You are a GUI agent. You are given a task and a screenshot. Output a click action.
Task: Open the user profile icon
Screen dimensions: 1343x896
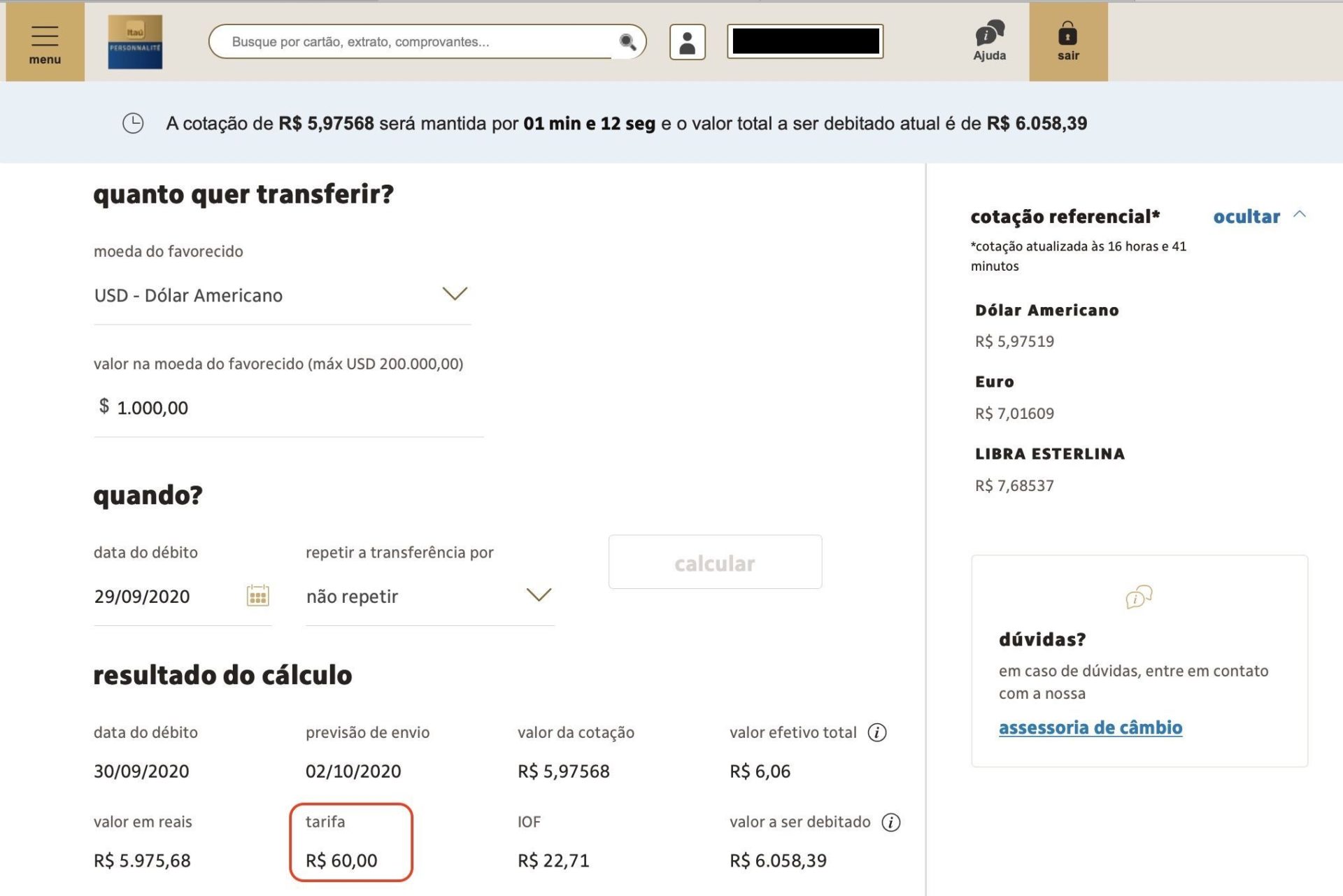688,42
